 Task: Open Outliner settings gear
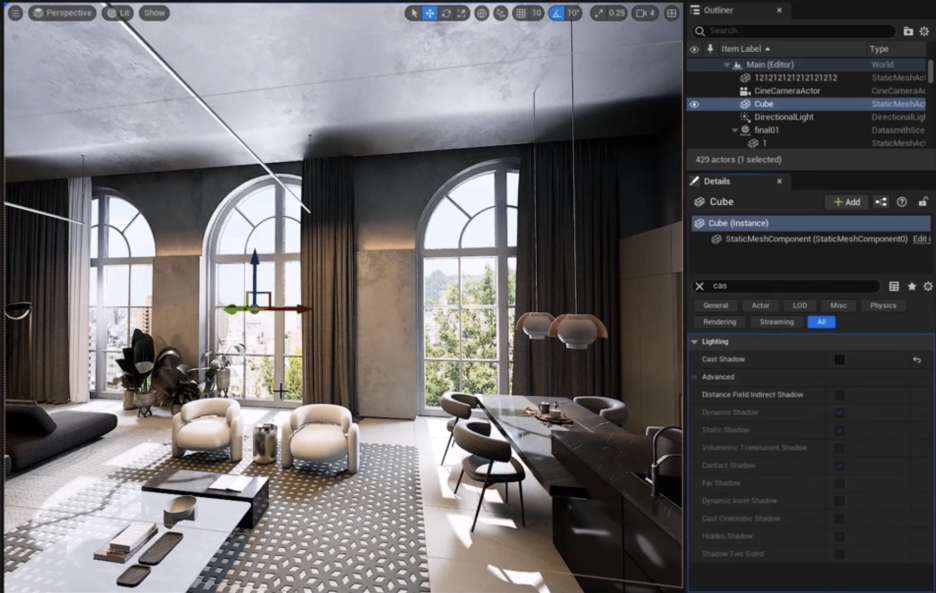924,31
